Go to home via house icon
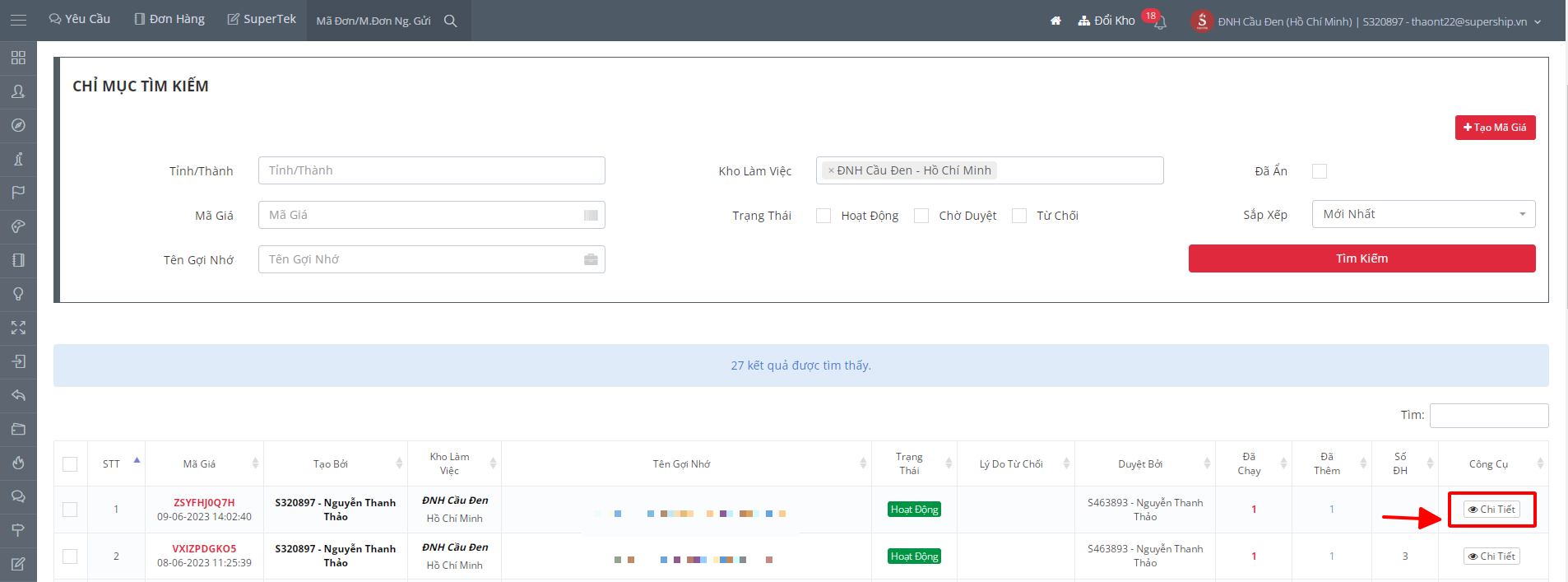 (x=1055, y=21)
